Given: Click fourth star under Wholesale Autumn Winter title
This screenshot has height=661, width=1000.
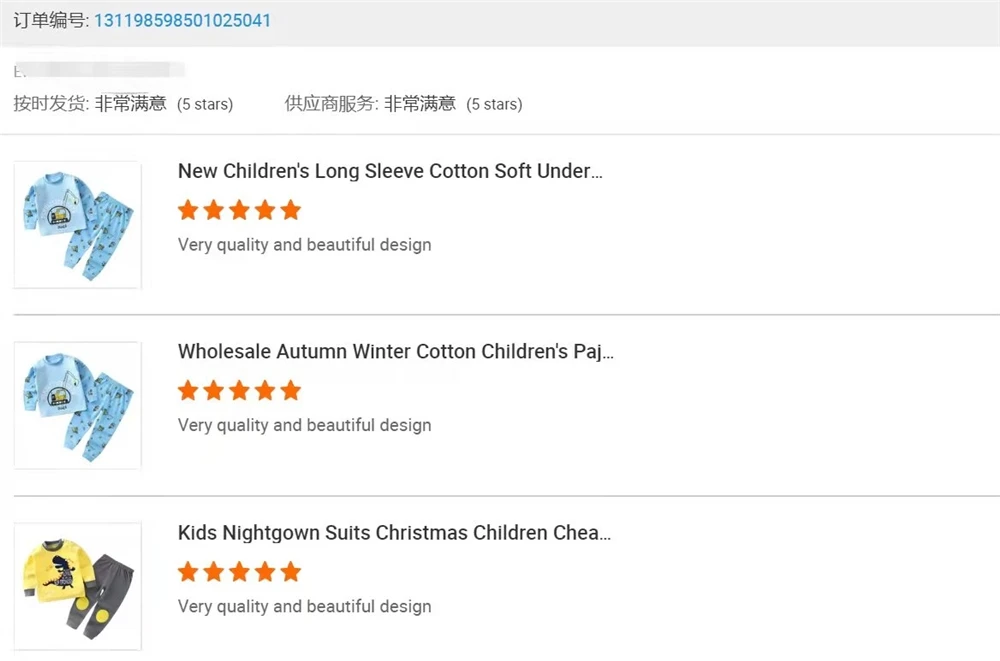Looking at the screenshot, I should pos(265,390).
